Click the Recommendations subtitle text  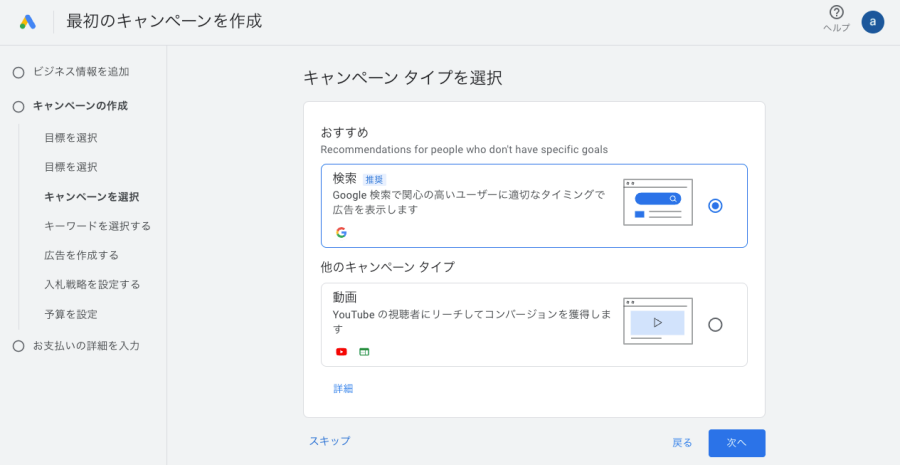(x=464, y=150)
